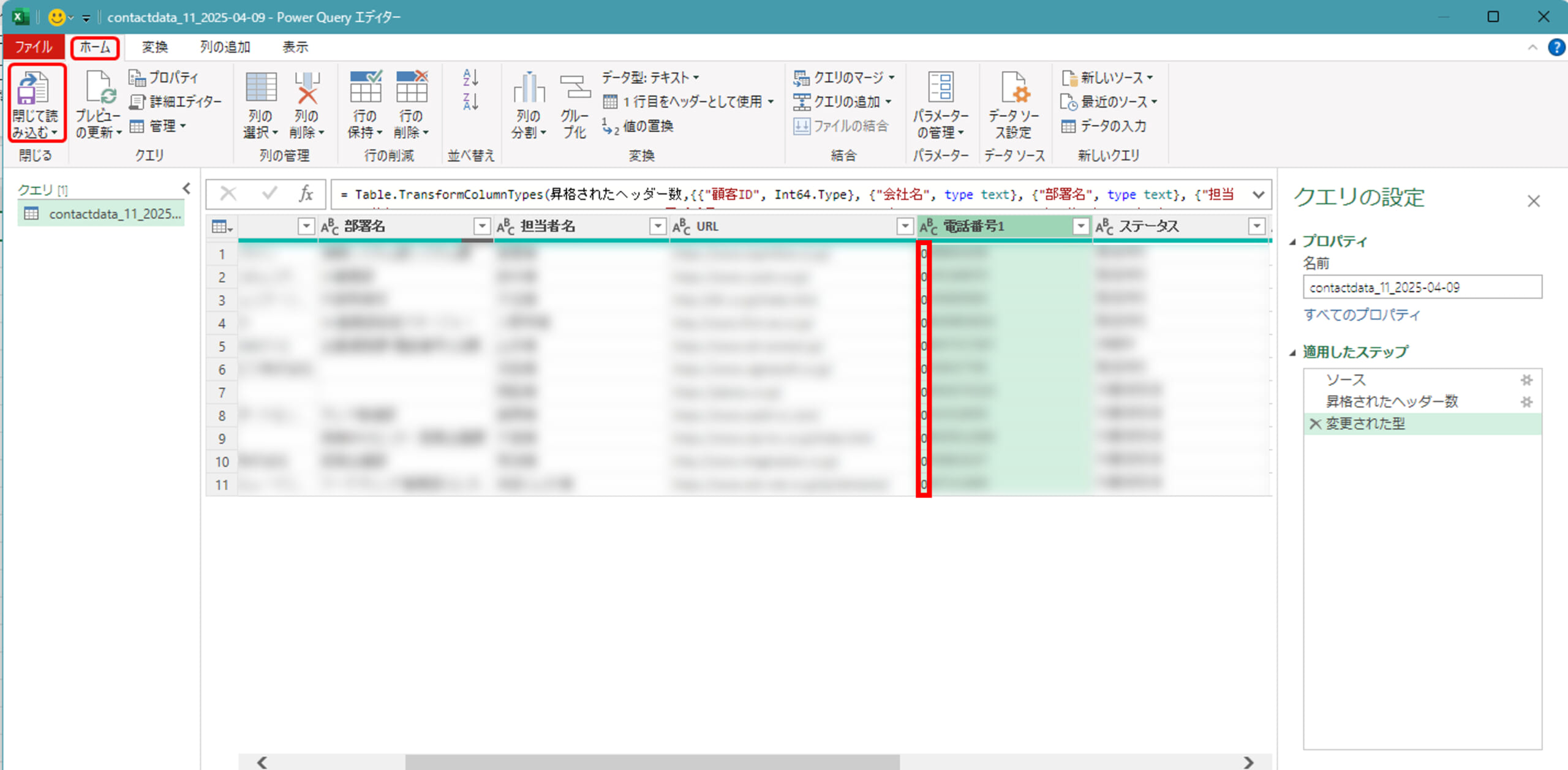Expand the formula bar with the down chevron
Viewport: 1568px width, 770px height.
1259,195
